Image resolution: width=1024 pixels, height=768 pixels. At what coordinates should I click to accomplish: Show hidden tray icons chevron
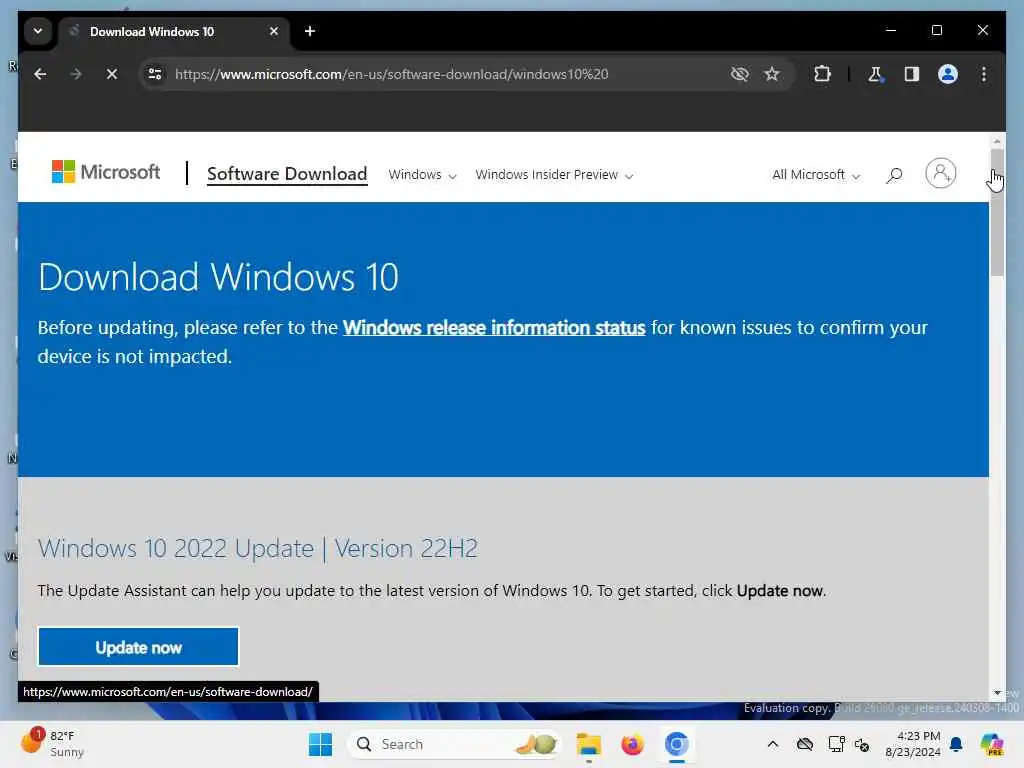point(773,744)
